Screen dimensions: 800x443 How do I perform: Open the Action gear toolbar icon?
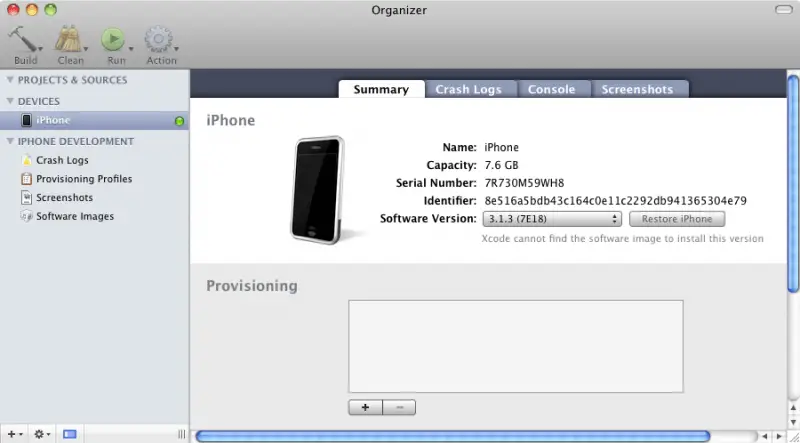pyautogui.click(x=160, y=40)
